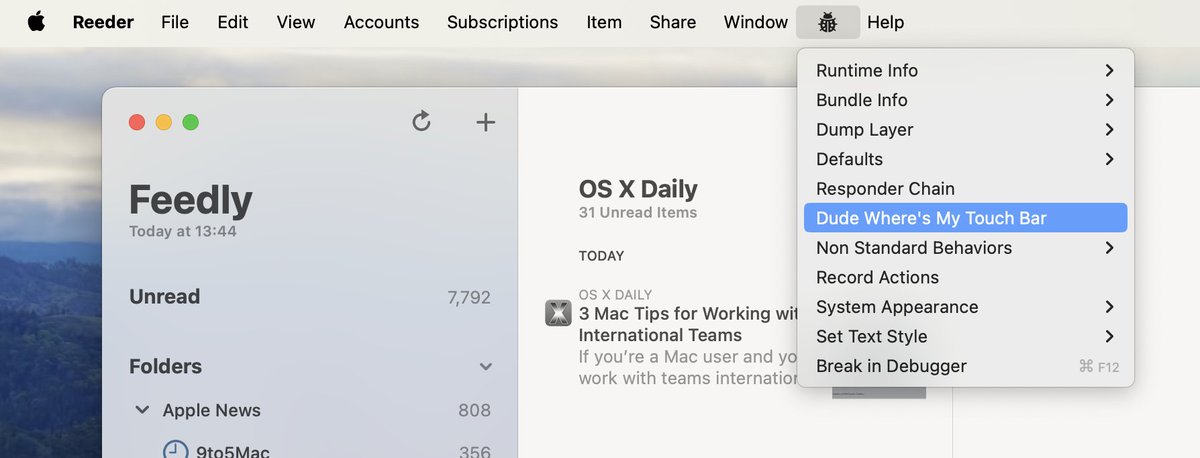
Task: Open the Share menu
Action: tap(673, 22)
